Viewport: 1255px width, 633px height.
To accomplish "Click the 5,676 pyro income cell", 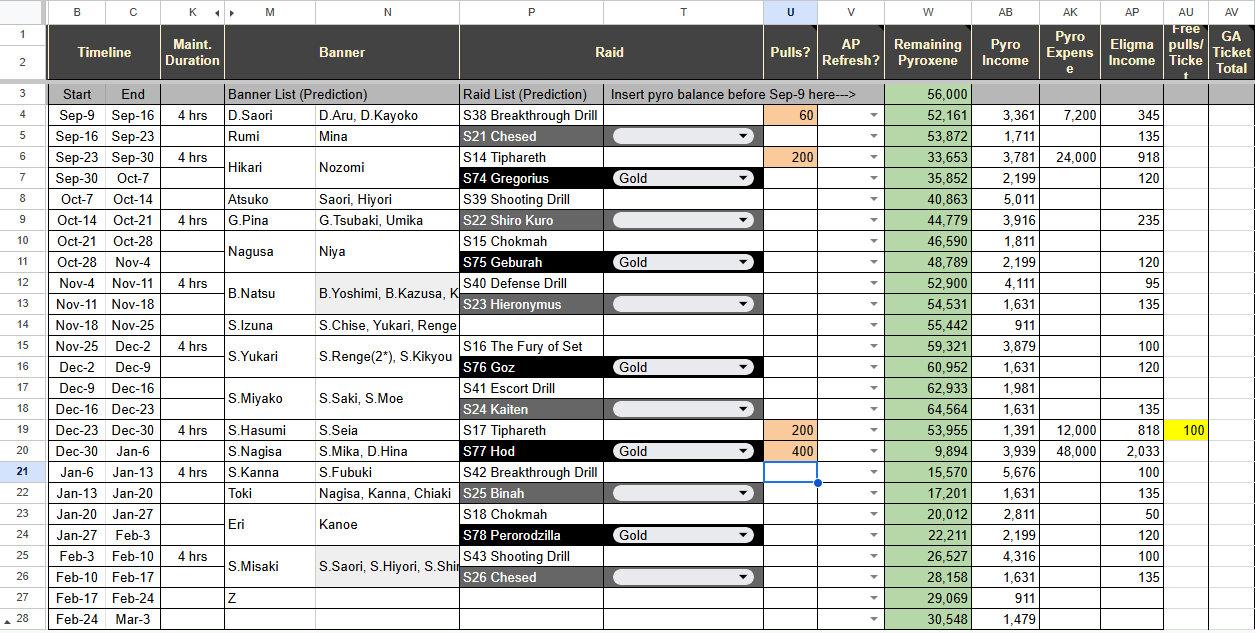I will click(x=1005, y=472).
